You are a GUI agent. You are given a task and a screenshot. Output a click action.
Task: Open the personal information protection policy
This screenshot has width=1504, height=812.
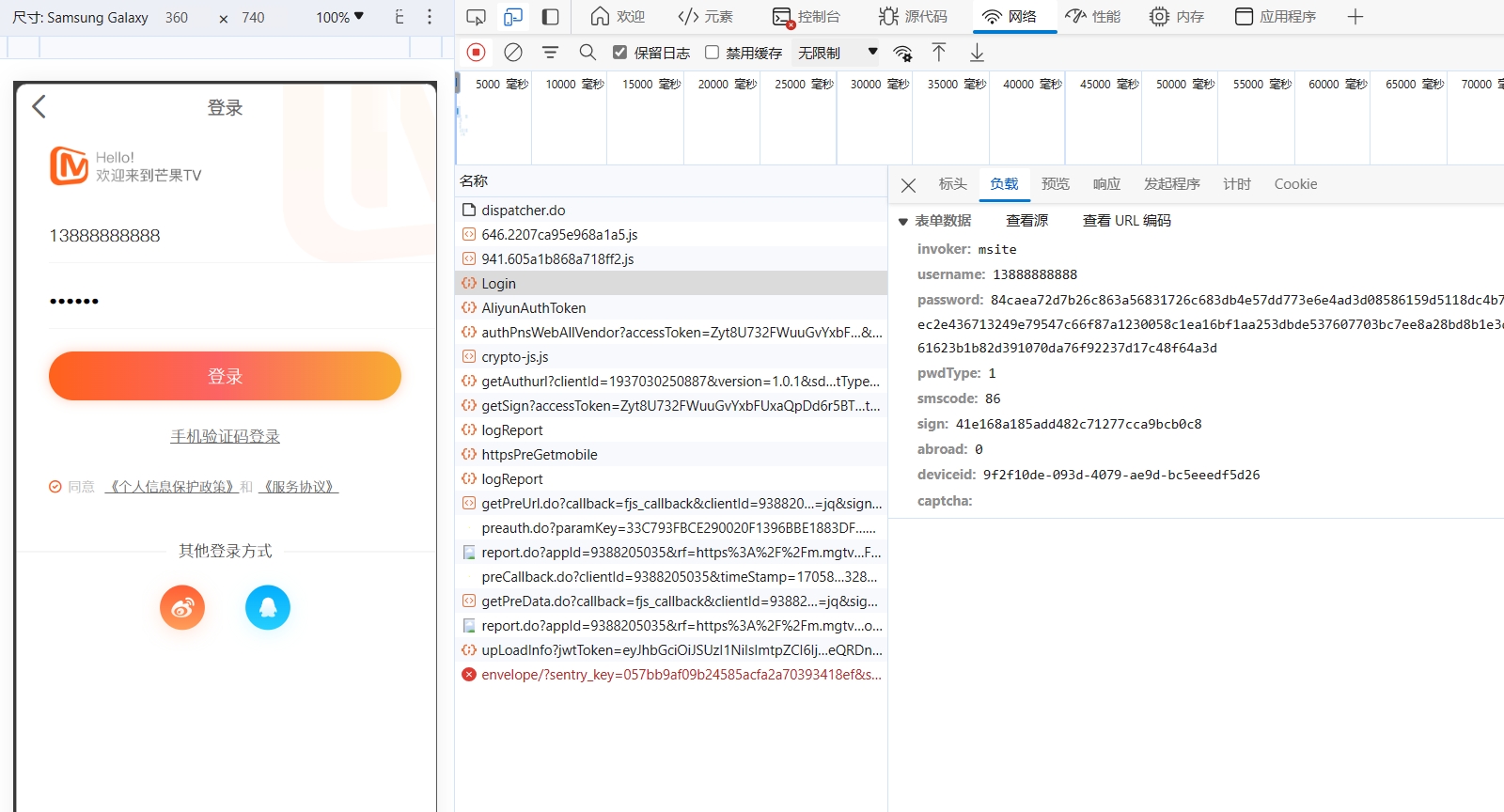point(171,487)
